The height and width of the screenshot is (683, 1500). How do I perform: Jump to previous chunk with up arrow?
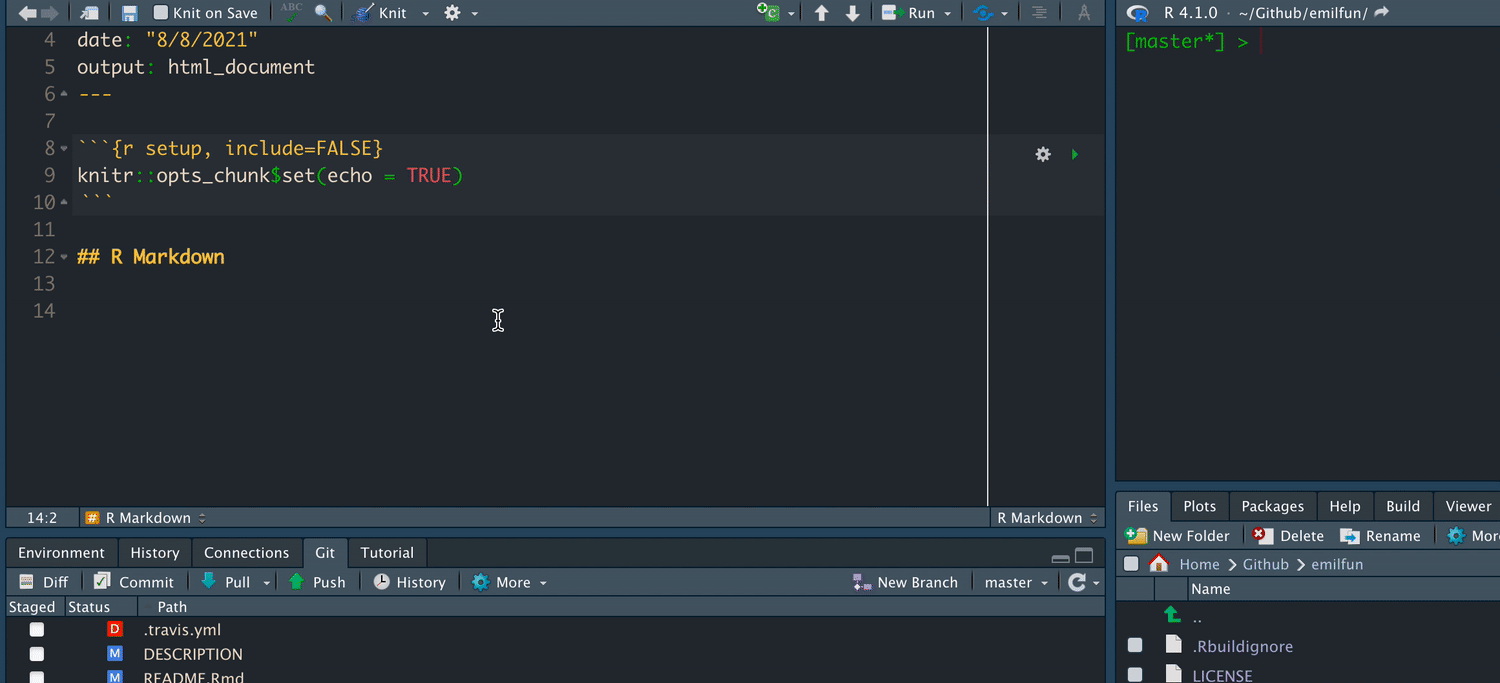tap(821, 13)
